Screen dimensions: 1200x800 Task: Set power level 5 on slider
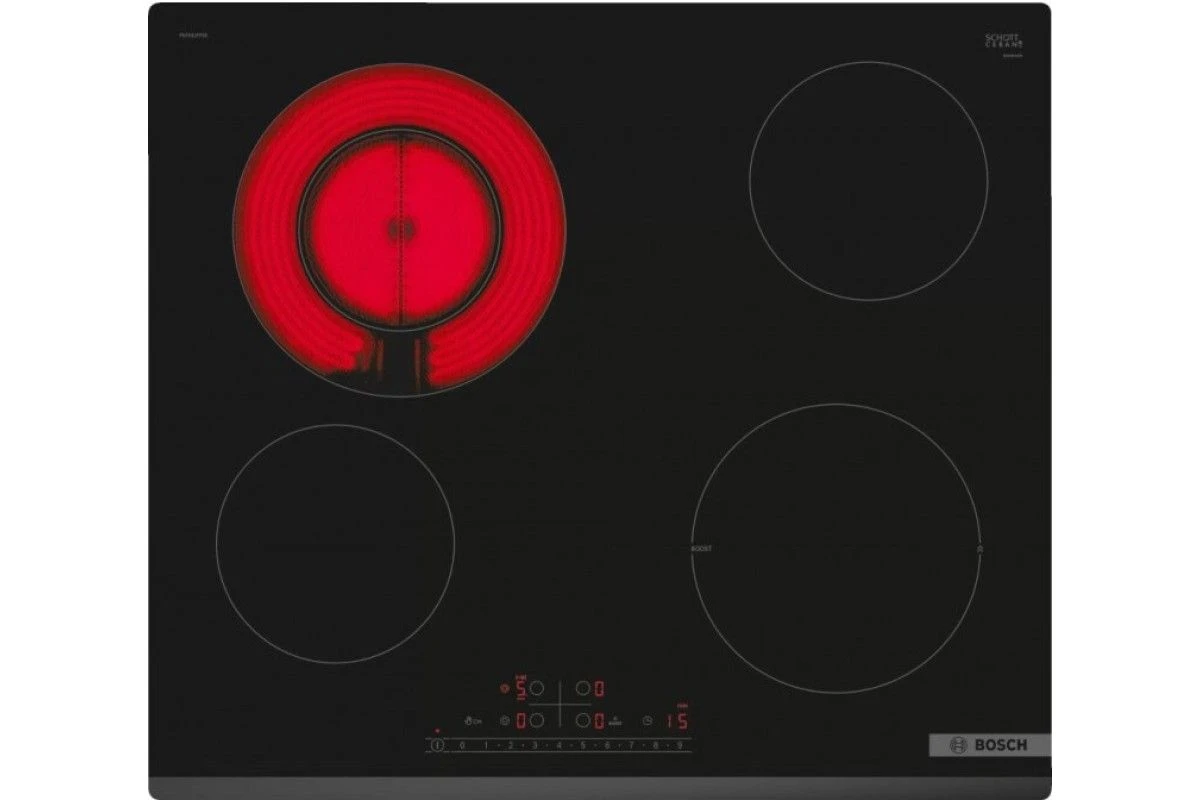[x=583, y=745]
